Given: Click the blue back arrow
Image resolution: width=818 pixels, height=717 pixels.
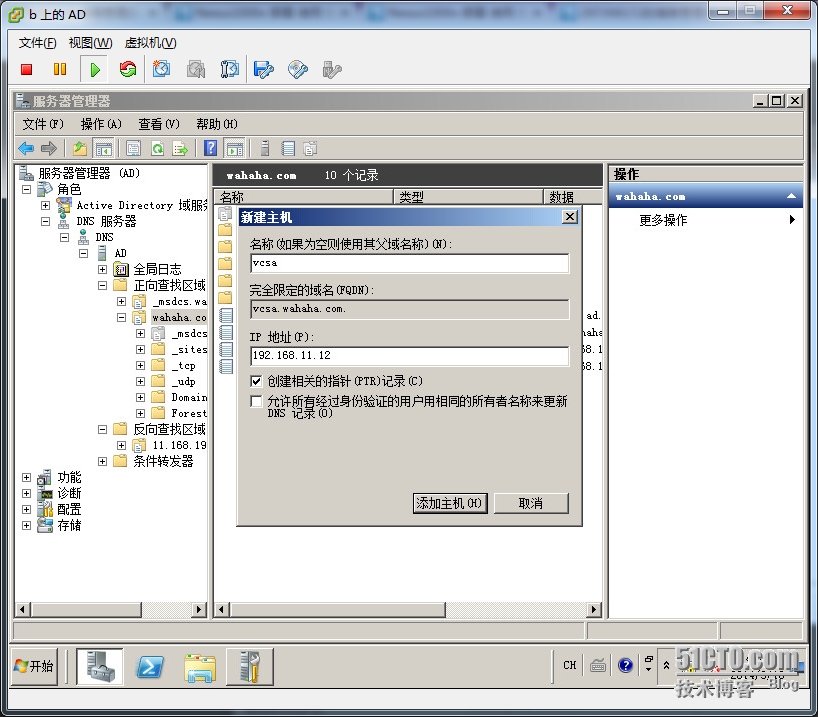Looking at the screenshot, I should click(26, 149).
